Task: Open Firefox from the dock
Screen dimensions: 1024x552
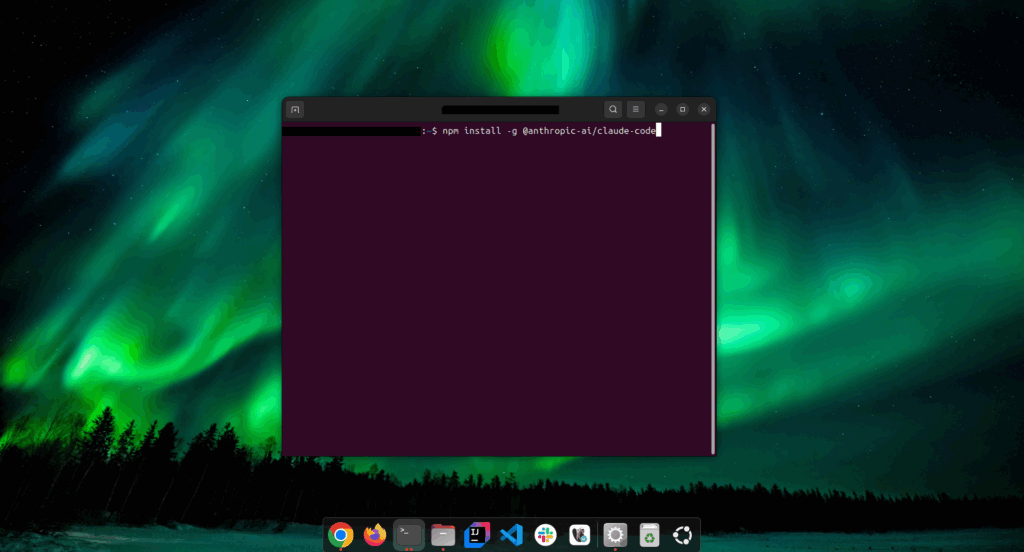Action: tap(375, 535)
